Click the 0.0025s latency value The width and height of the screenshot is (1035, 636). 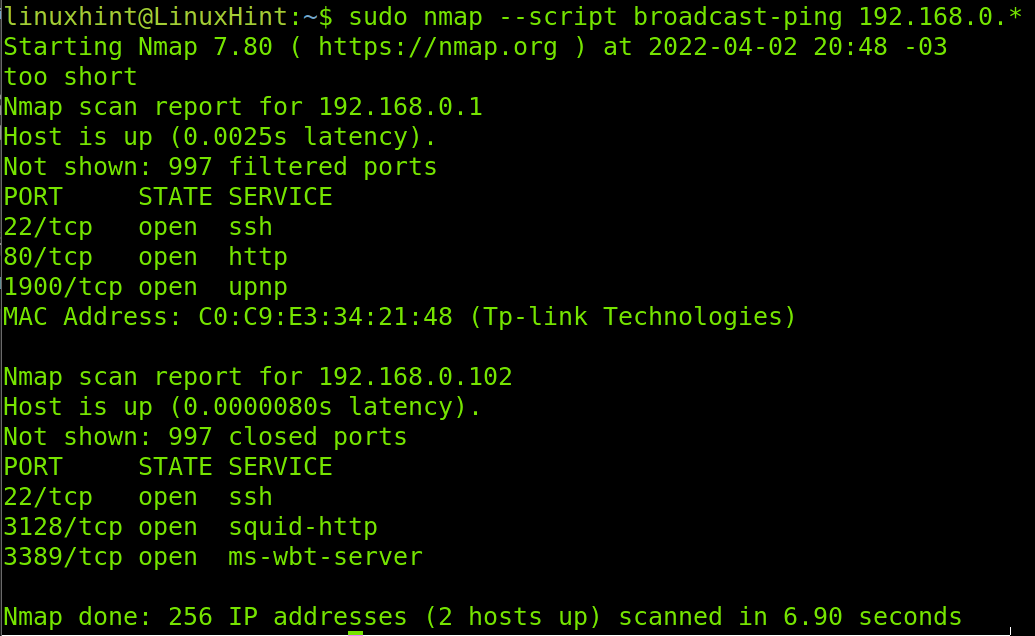(x=235, y=137)
